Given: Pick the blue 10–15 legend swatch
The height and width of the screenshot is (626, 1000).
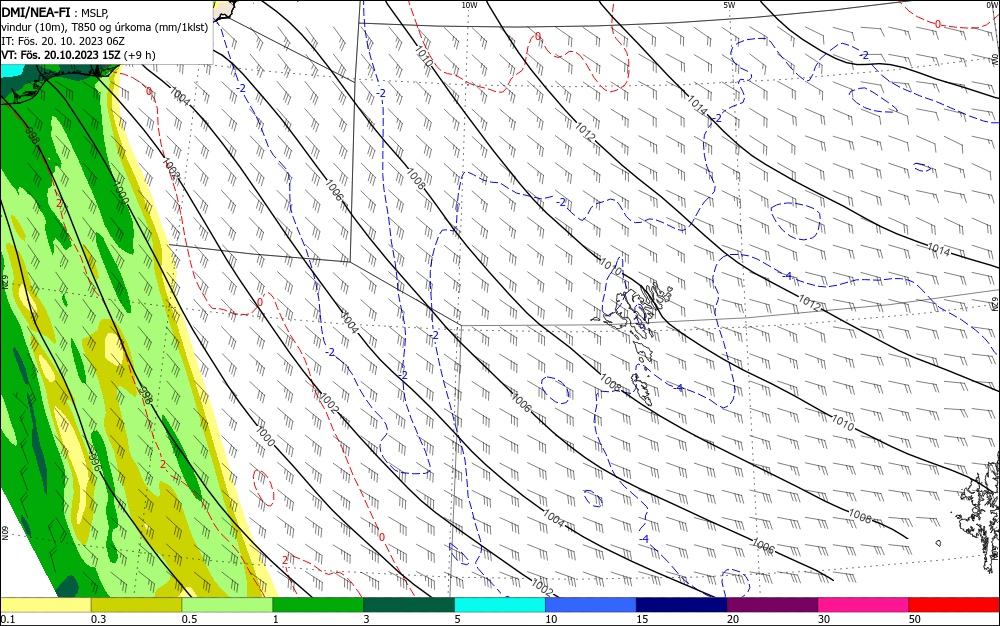Looking at the screenshot, I should coord(591,605).
